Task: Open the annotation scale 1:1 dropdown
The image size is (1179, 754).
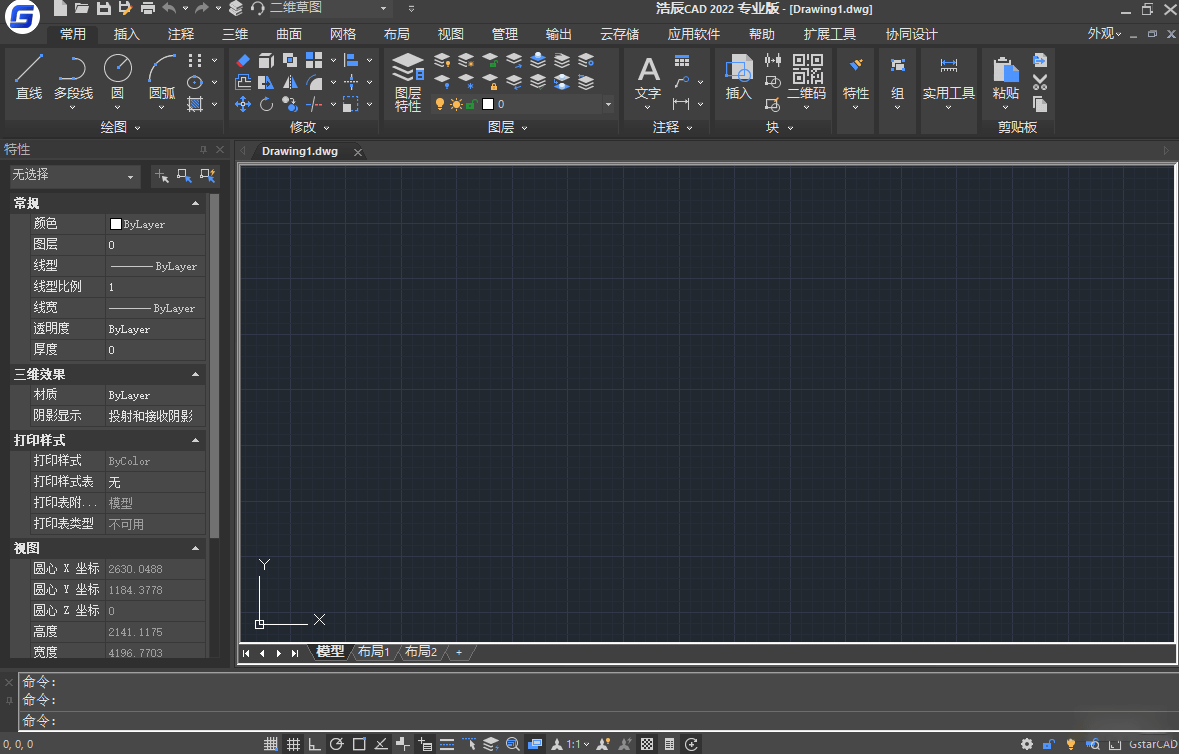Action: click(x=578, y=744)
